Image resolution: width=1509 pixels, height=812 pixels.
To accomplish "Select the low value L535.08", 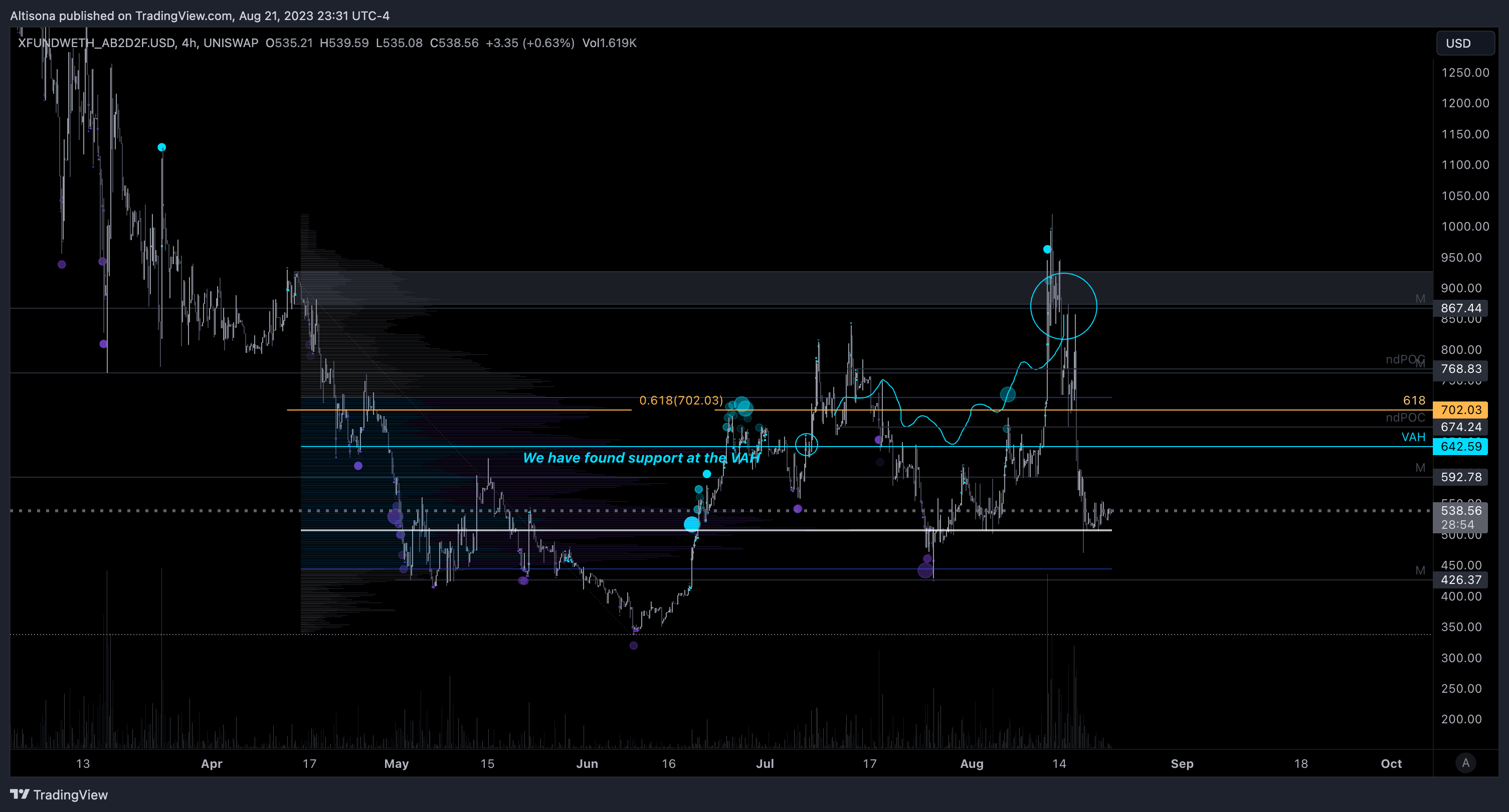I will (x=399, y=43).
